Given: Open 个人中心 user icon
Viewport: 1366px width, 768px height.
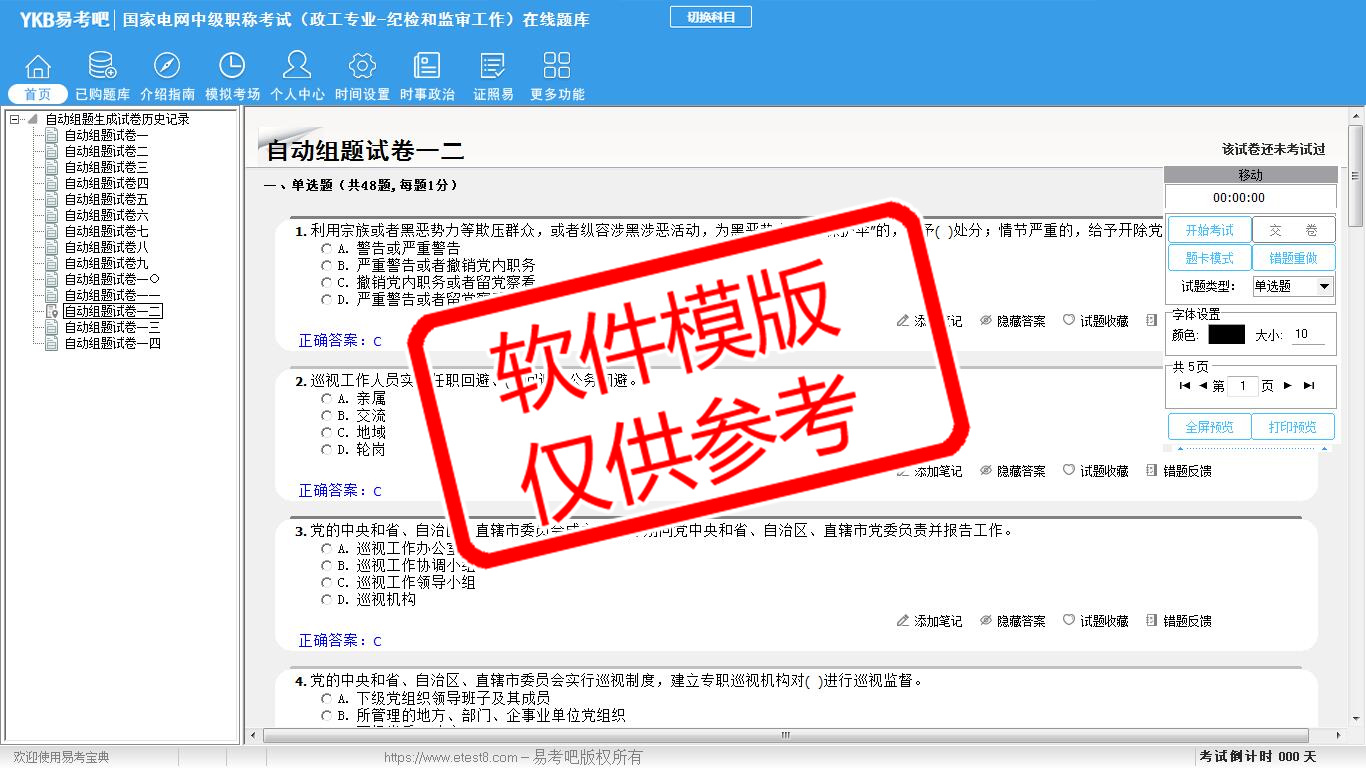Looking at the screenshot, I should point(297,67).
